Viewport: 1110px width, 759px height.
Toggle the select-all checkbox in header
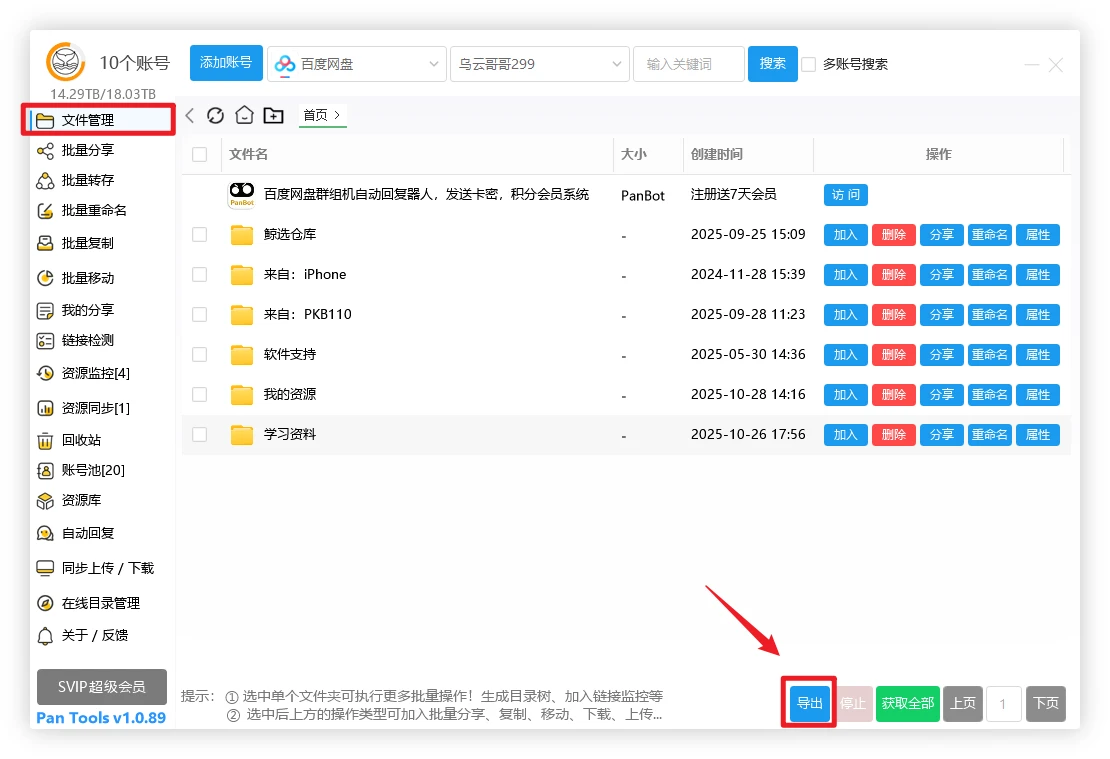pyautogui.click(x=200, y=154)
